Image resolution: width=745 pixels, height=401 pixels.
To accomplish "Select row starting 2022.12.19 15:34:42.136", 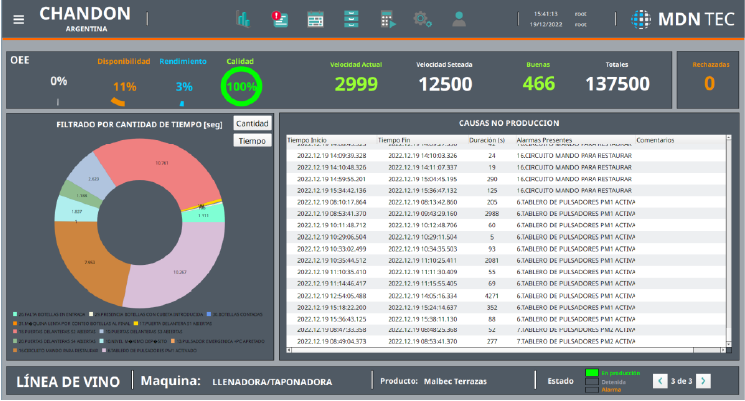I will (506, 191).
